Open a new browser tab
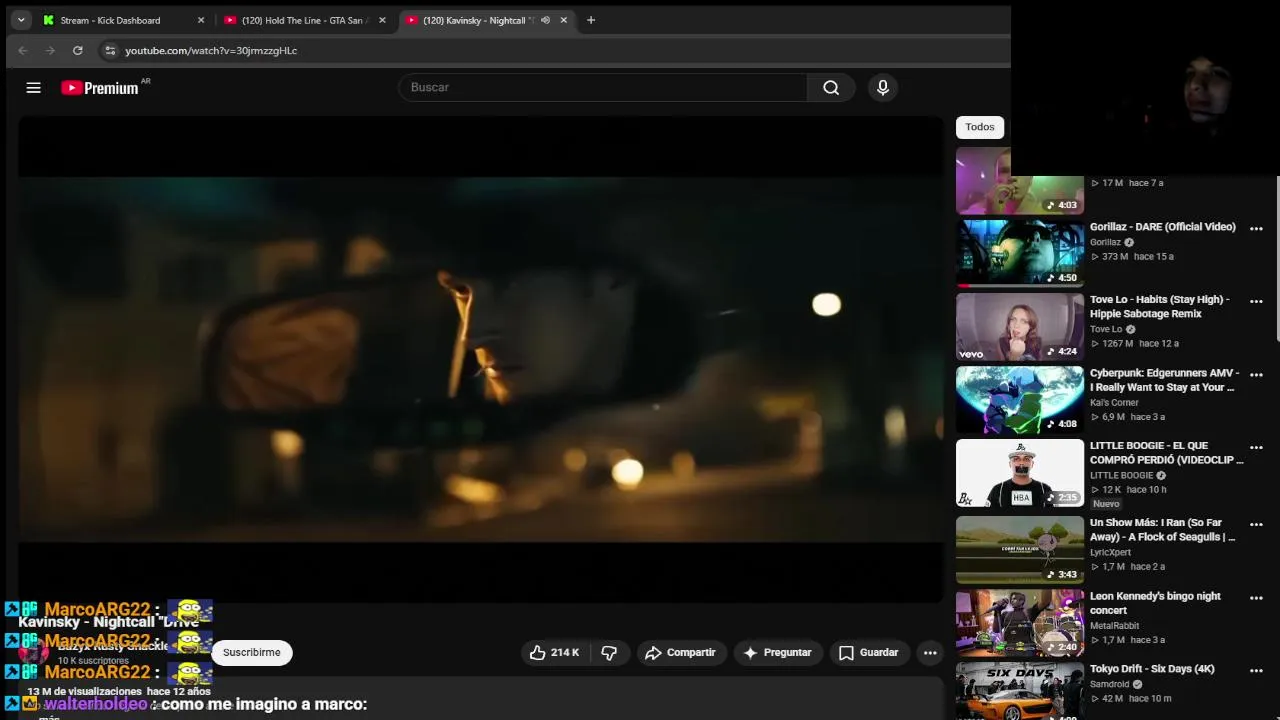 coord(591,20)
